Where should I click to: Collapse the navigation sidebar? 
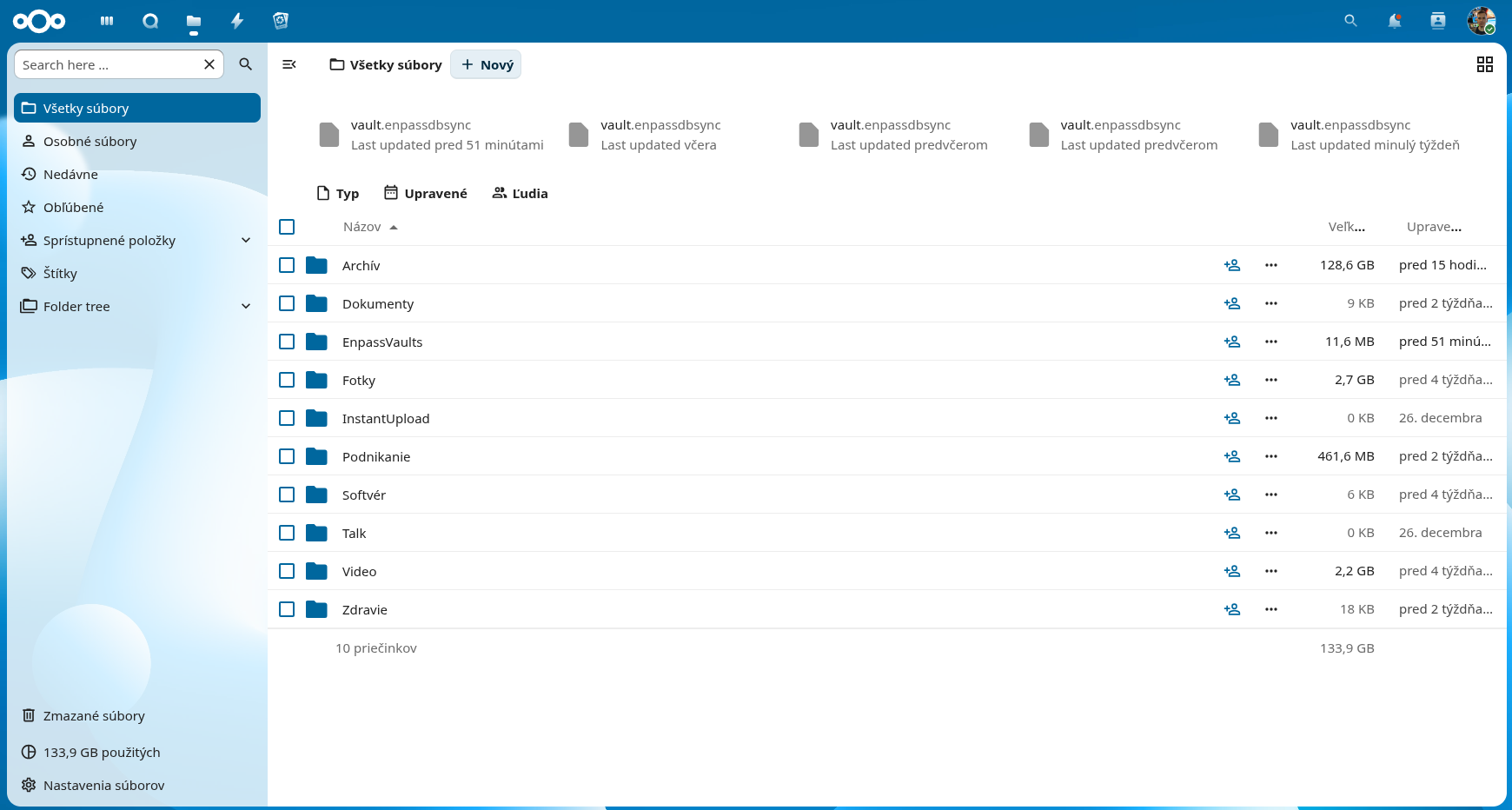point(289,64)
